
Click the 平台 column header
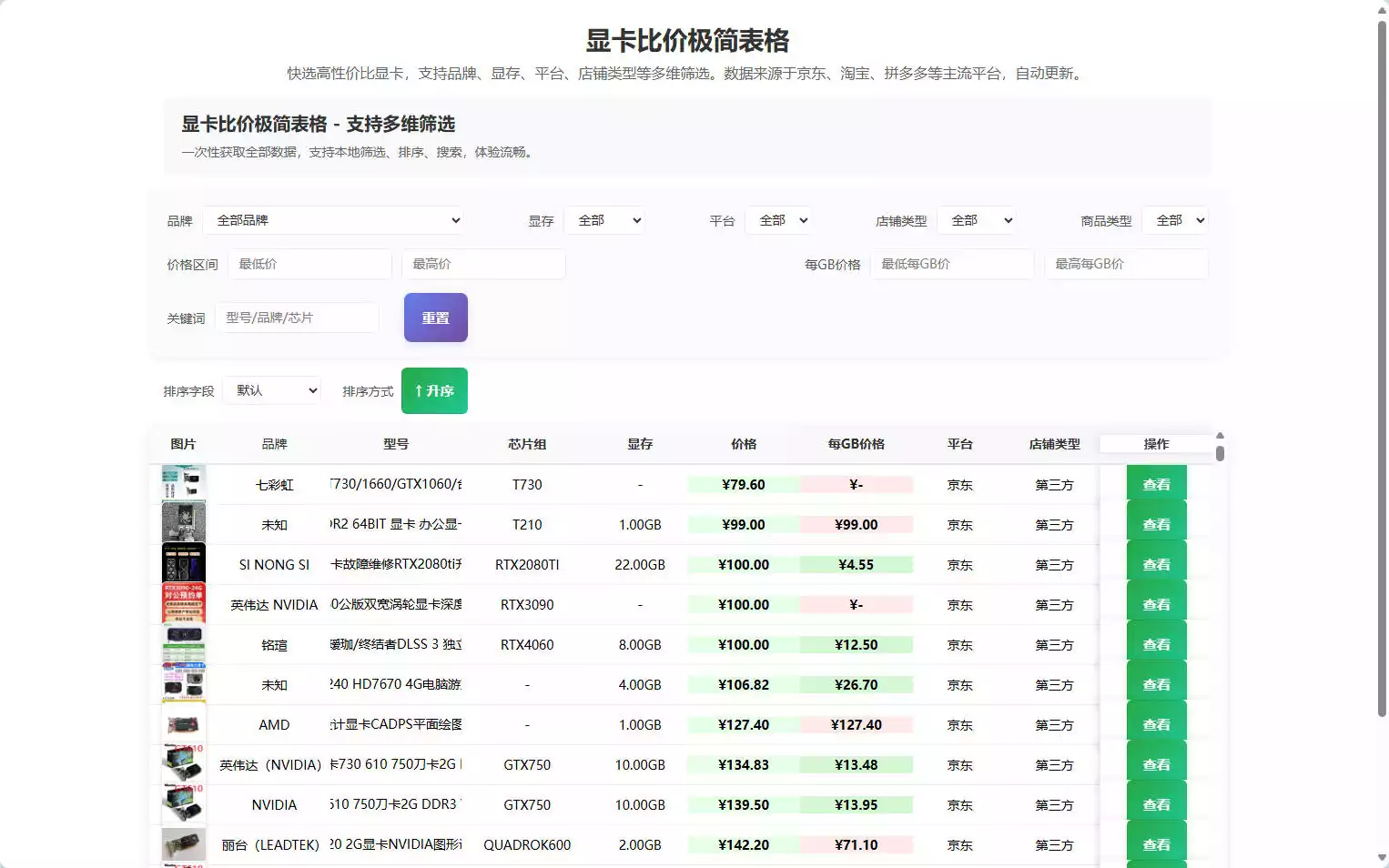click(960, 444)
